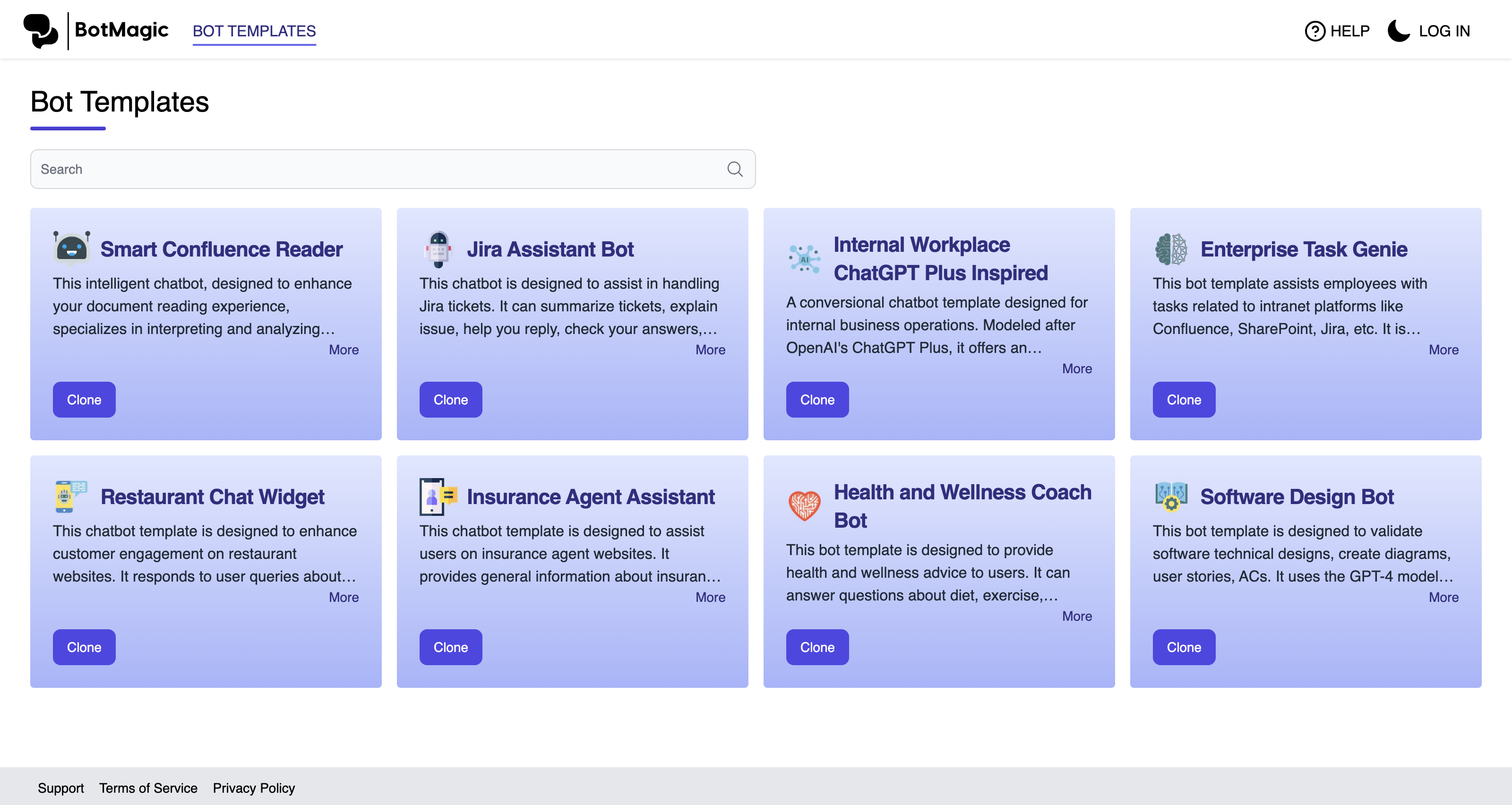Screen dimensions: 1512x805
Task: Select the LOG IN link
Action: (1444, 31)
